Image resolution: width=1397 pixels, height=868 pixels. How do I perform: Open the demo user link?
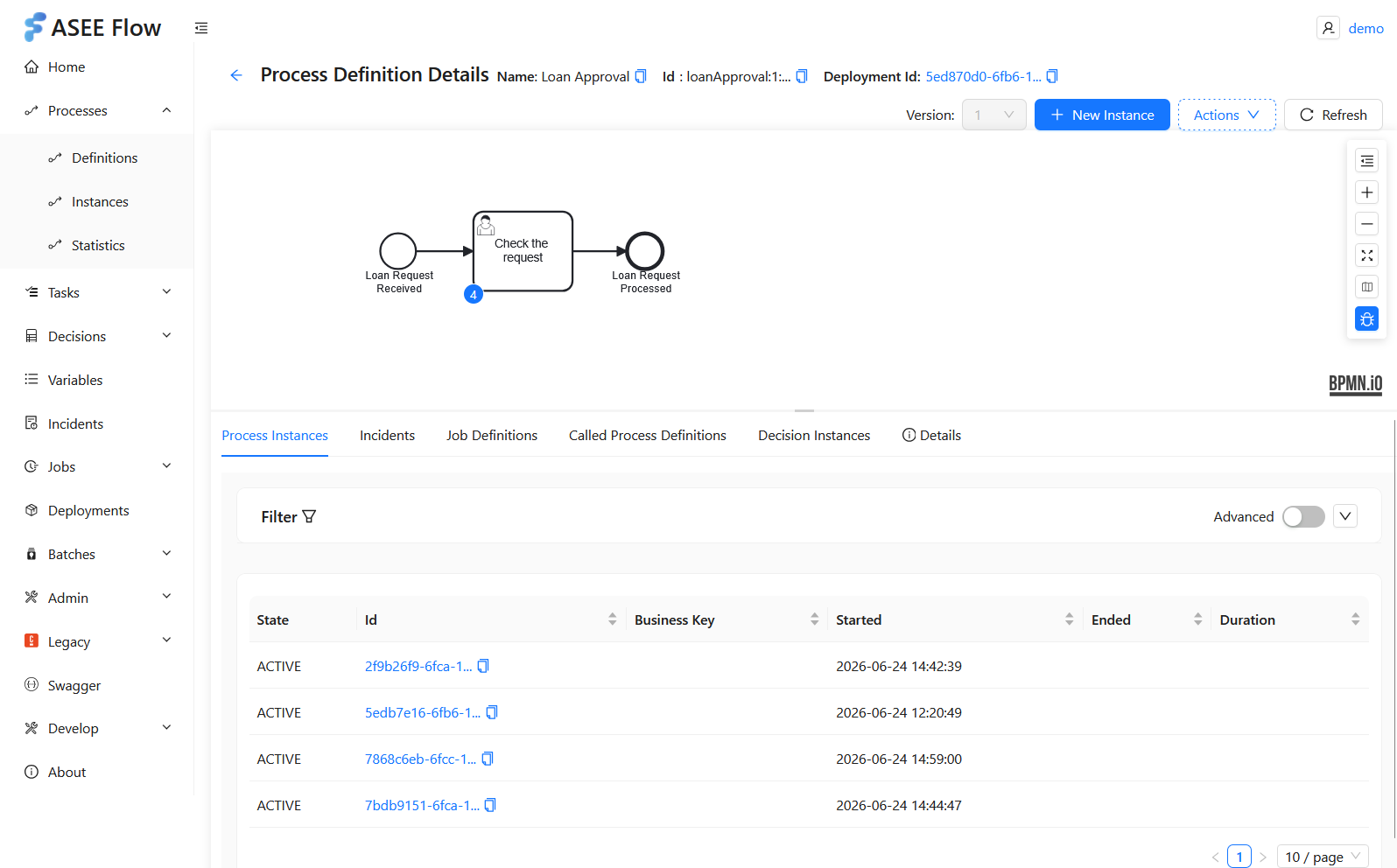(1365, 28)
